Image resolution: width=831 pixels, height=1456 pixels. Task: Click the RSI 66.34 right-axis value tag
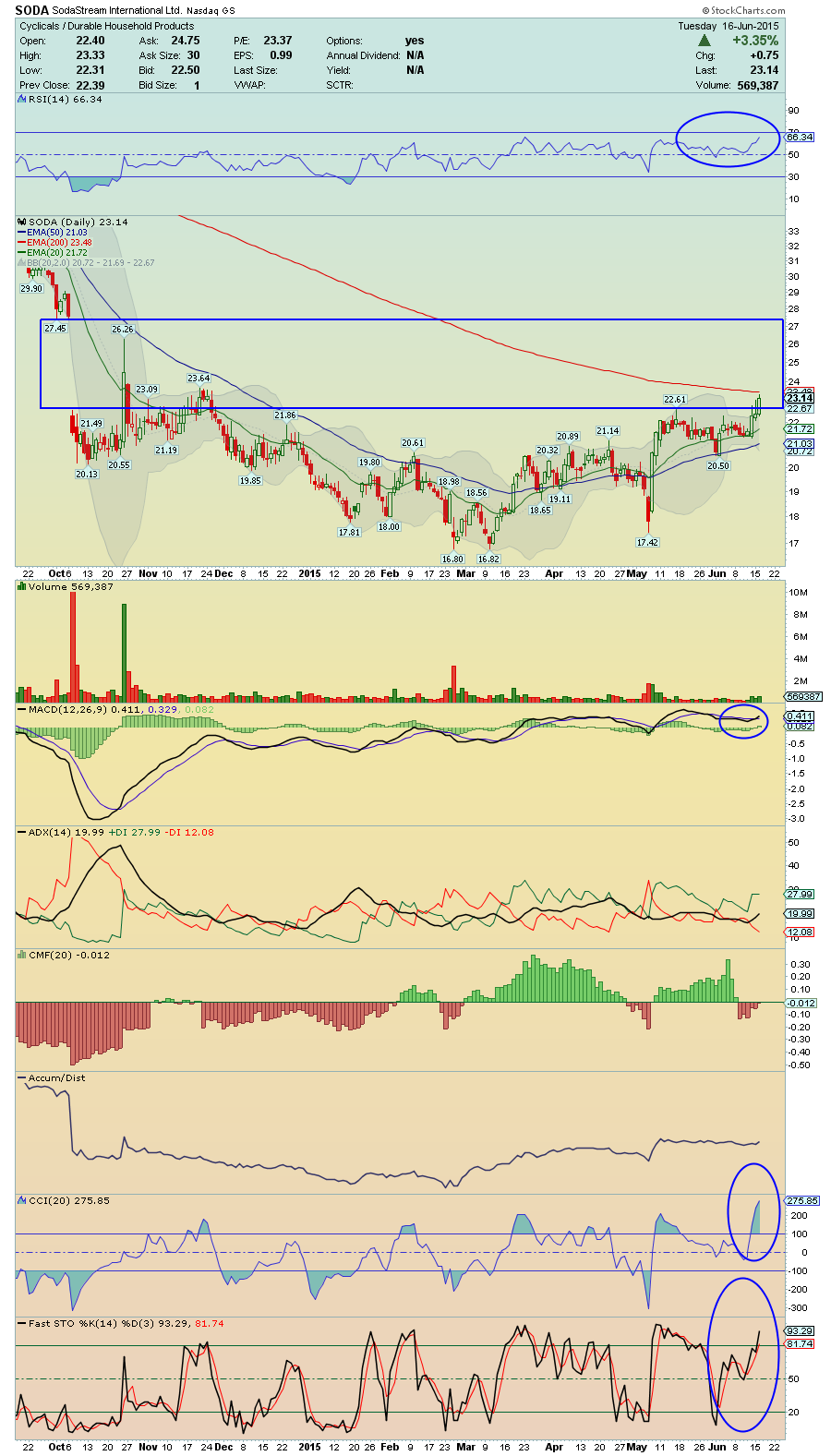(x=800, y=137)
